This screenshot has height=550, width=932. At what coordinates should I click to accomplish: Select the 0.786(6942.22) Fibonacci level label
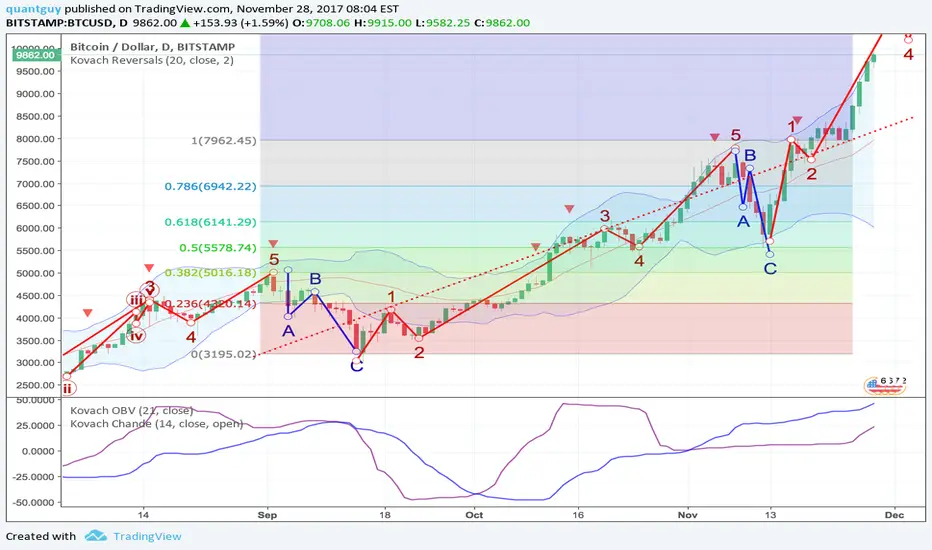(x=210, y=186)
